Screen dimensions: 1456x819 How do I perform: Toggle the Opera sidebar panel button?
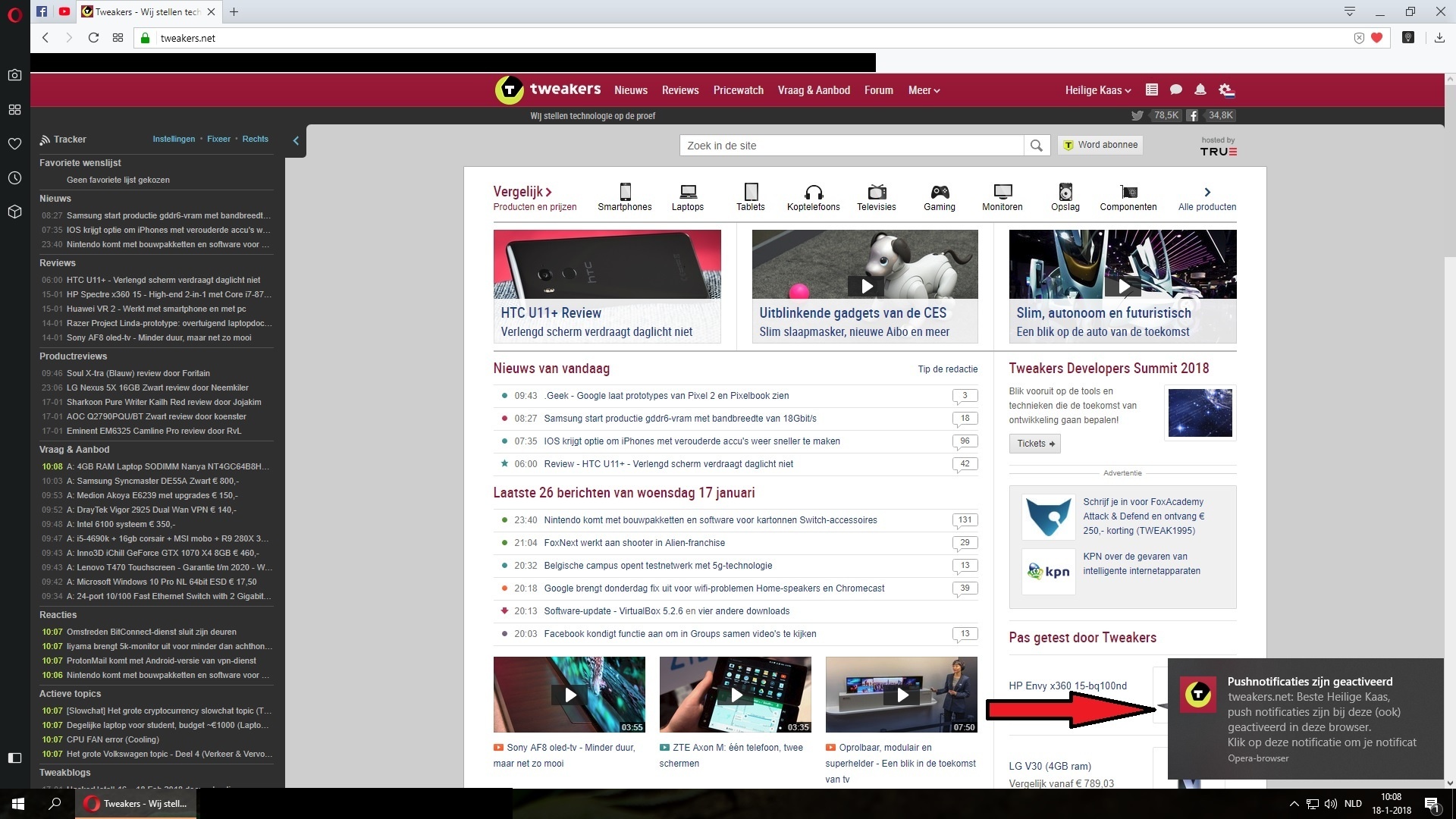(x=14, y=758)
